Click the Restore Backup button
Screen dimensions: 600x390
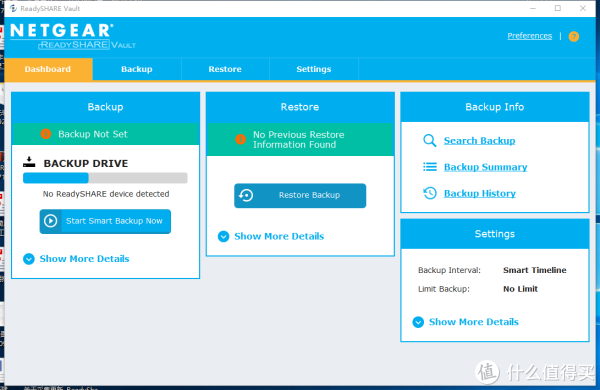[300, 196]
